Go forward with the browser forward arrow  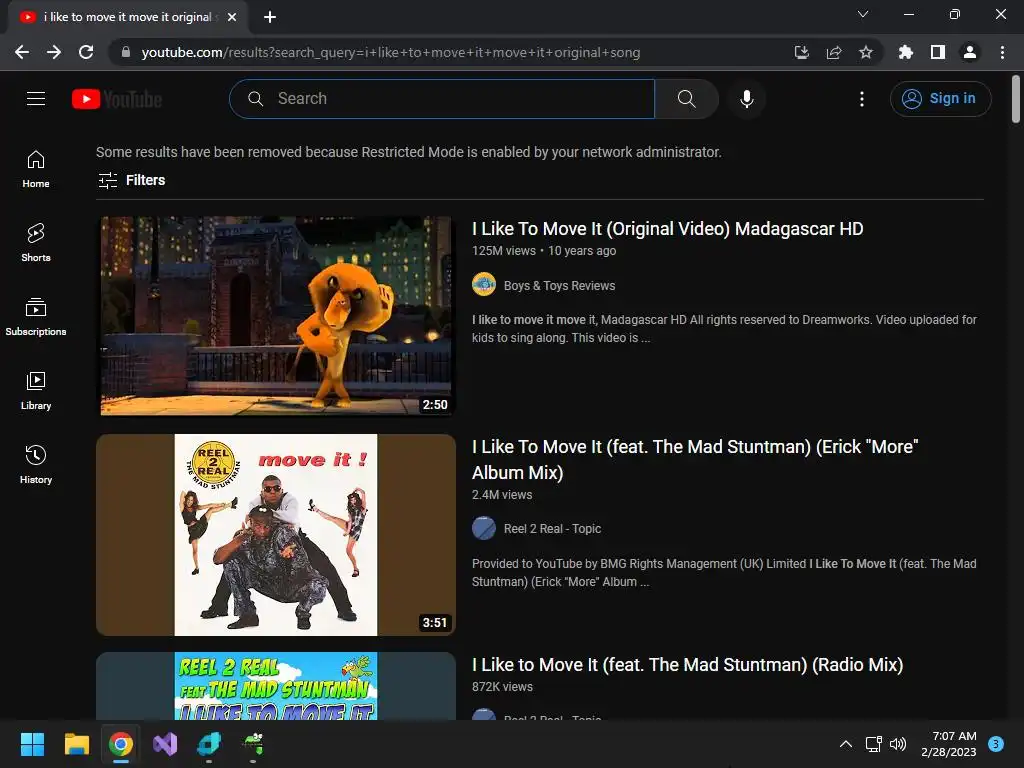click(x=54, y=52)
